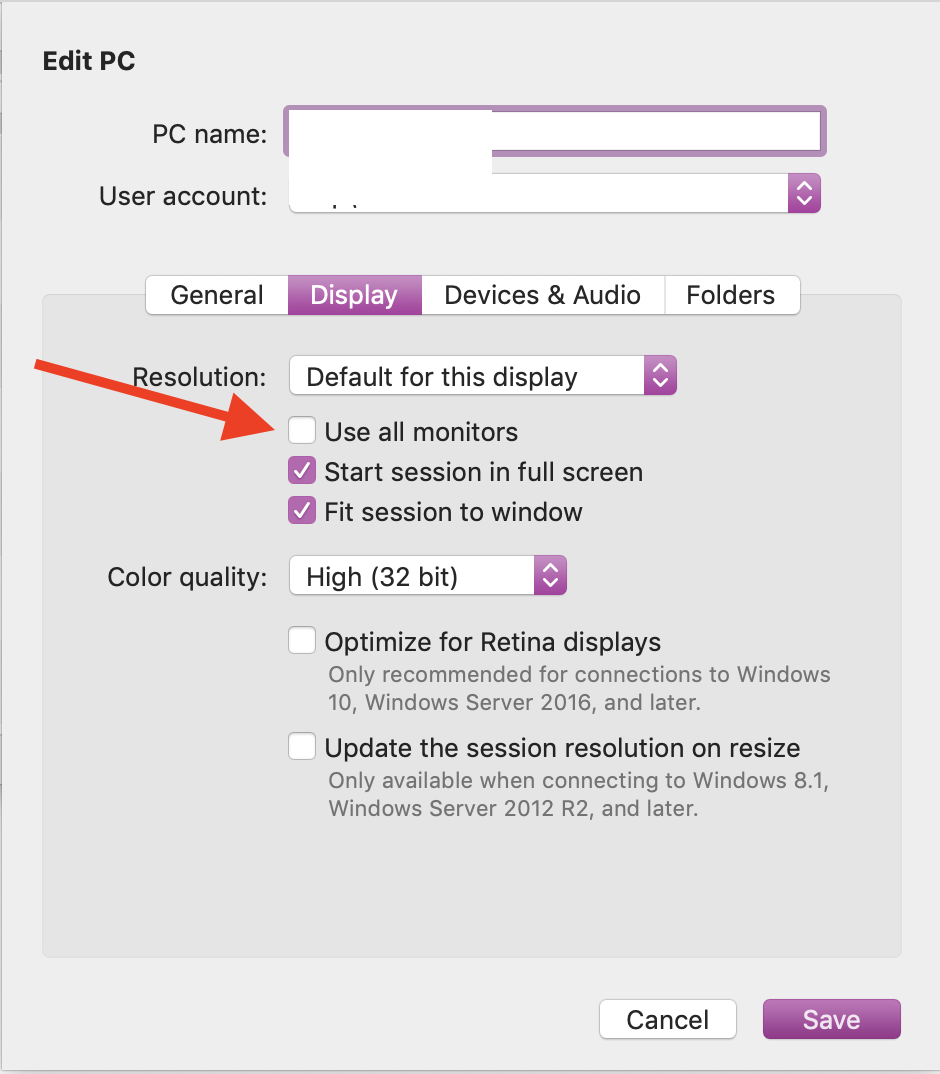Click the User account chevron icon
Screen dimensions: 940x1074
[x=804, y=194]
